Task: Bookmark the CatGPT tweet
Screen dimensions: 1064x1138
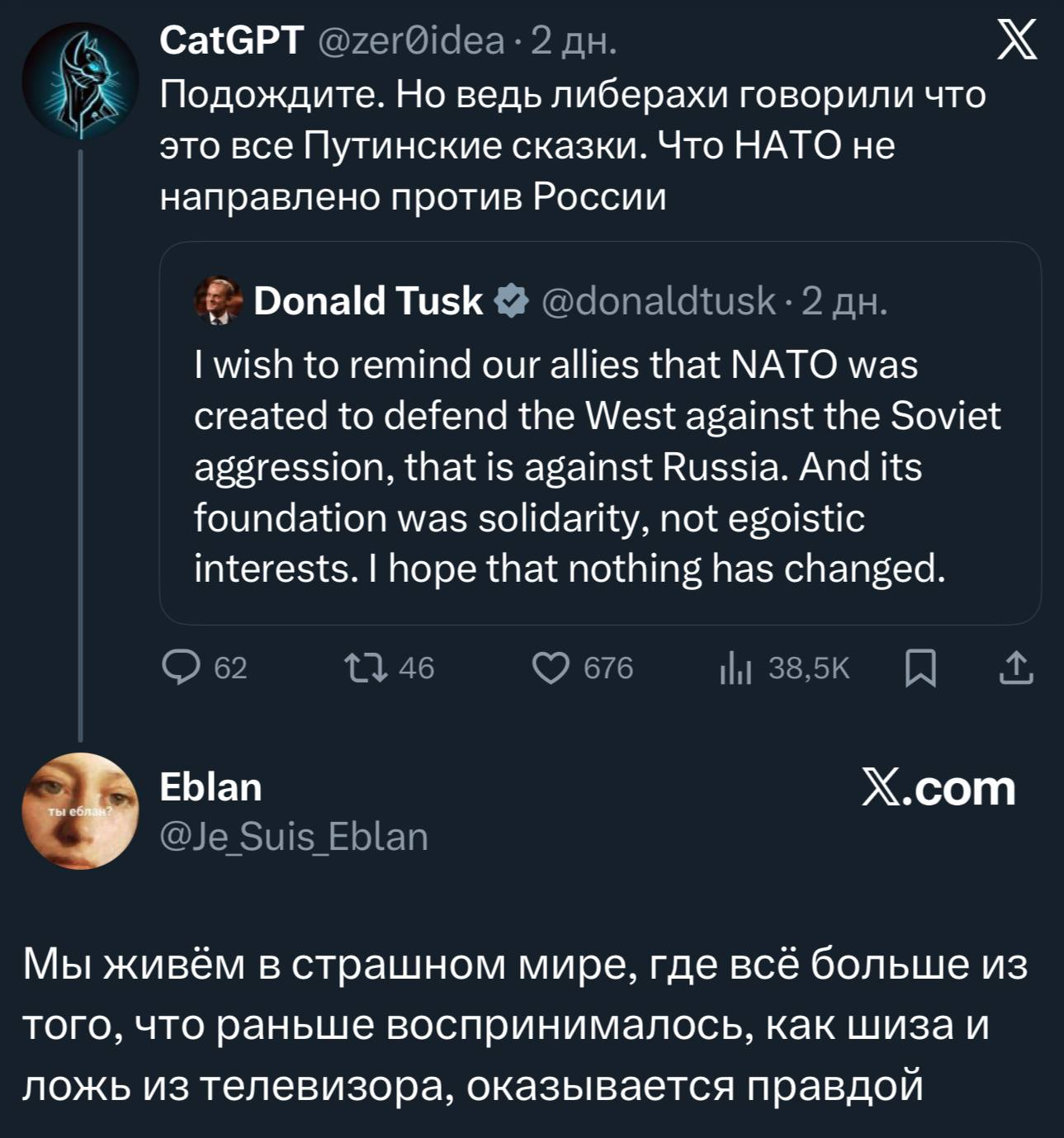Action: coord(920,668)
